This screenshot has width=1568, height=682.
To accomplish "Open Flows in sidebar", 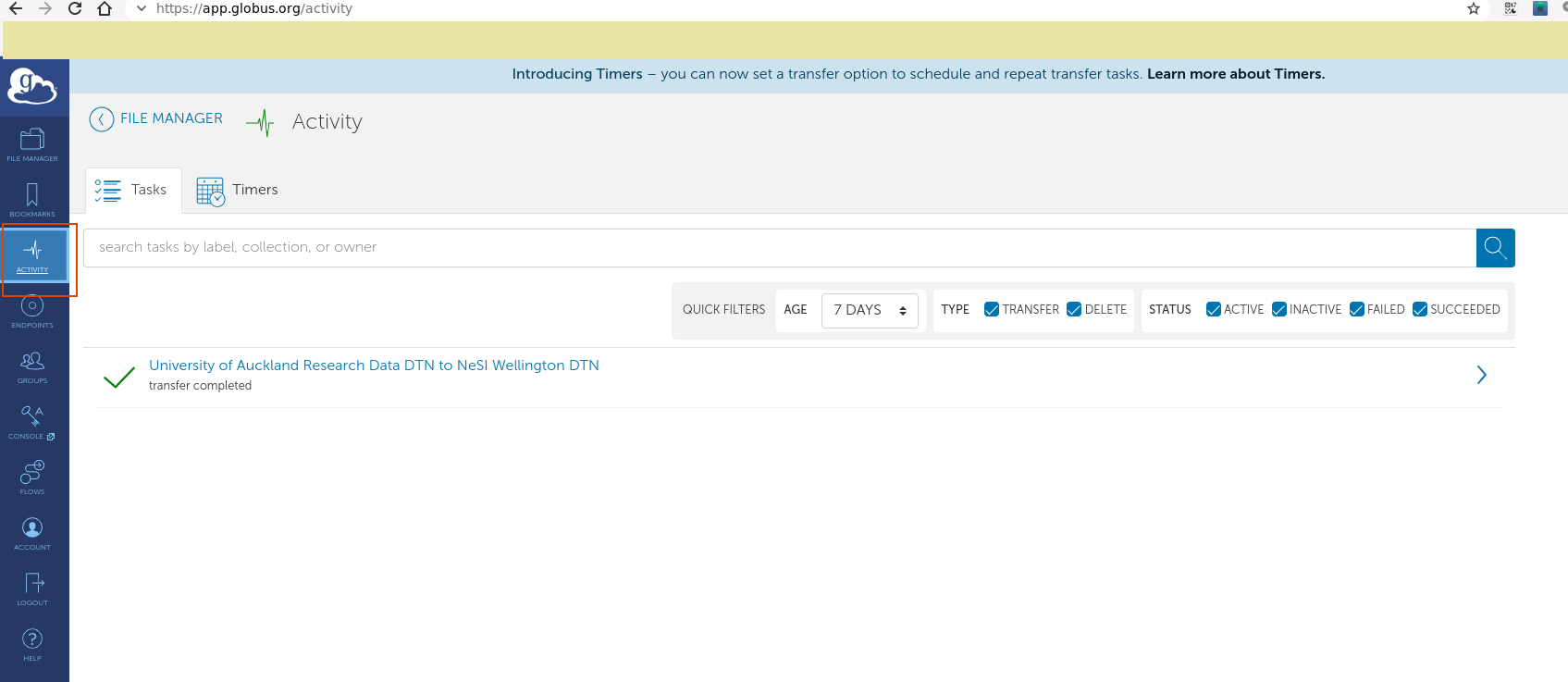I will (32, 477).
